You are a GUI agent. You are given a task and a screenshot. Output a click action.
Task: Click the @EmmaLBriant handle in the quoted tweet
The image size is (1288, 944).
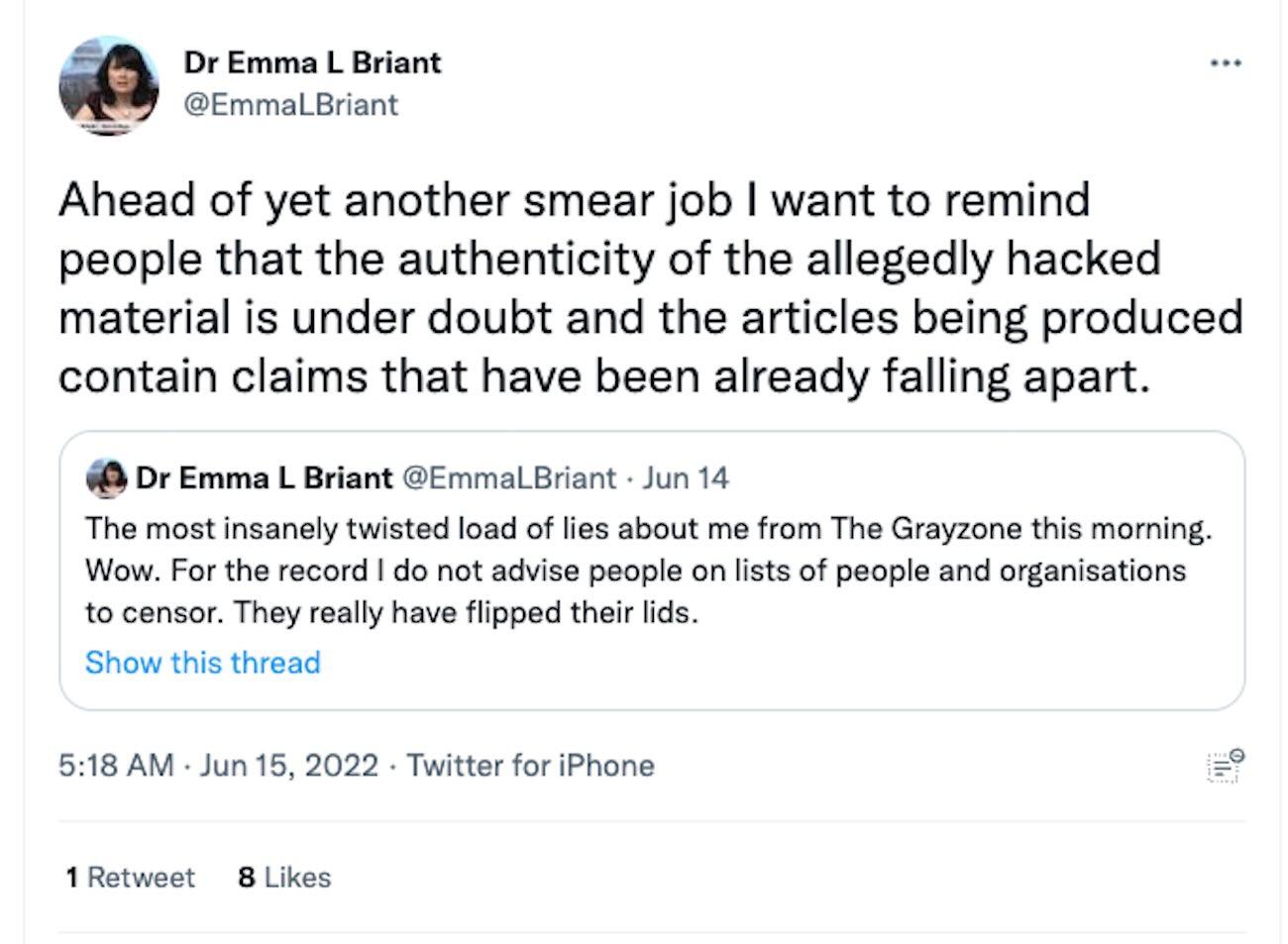pyautogui.click(x=507, y=478)
